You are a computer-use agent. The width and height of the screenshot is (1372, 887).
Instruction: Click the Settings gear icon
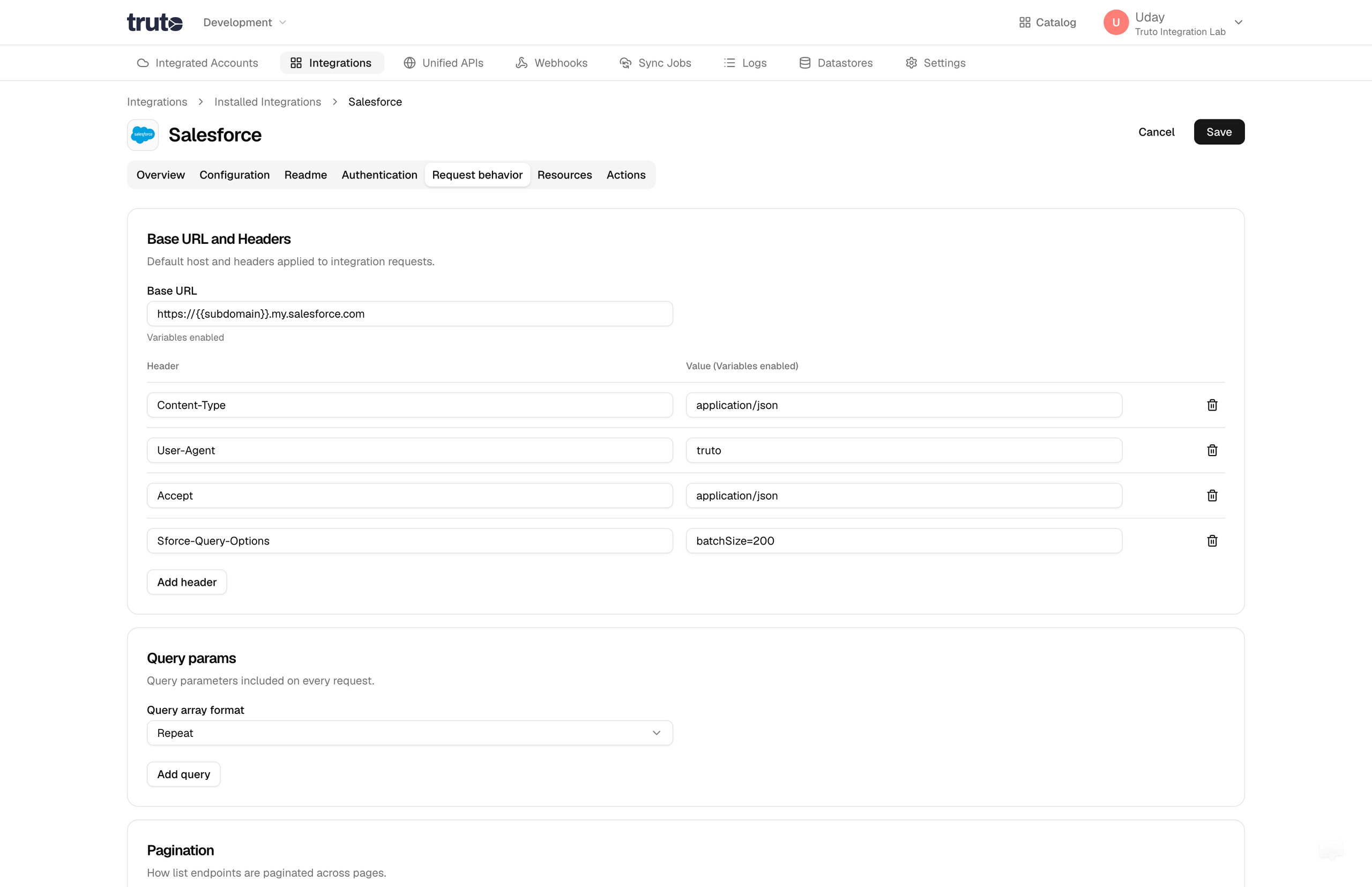[911, 63]
